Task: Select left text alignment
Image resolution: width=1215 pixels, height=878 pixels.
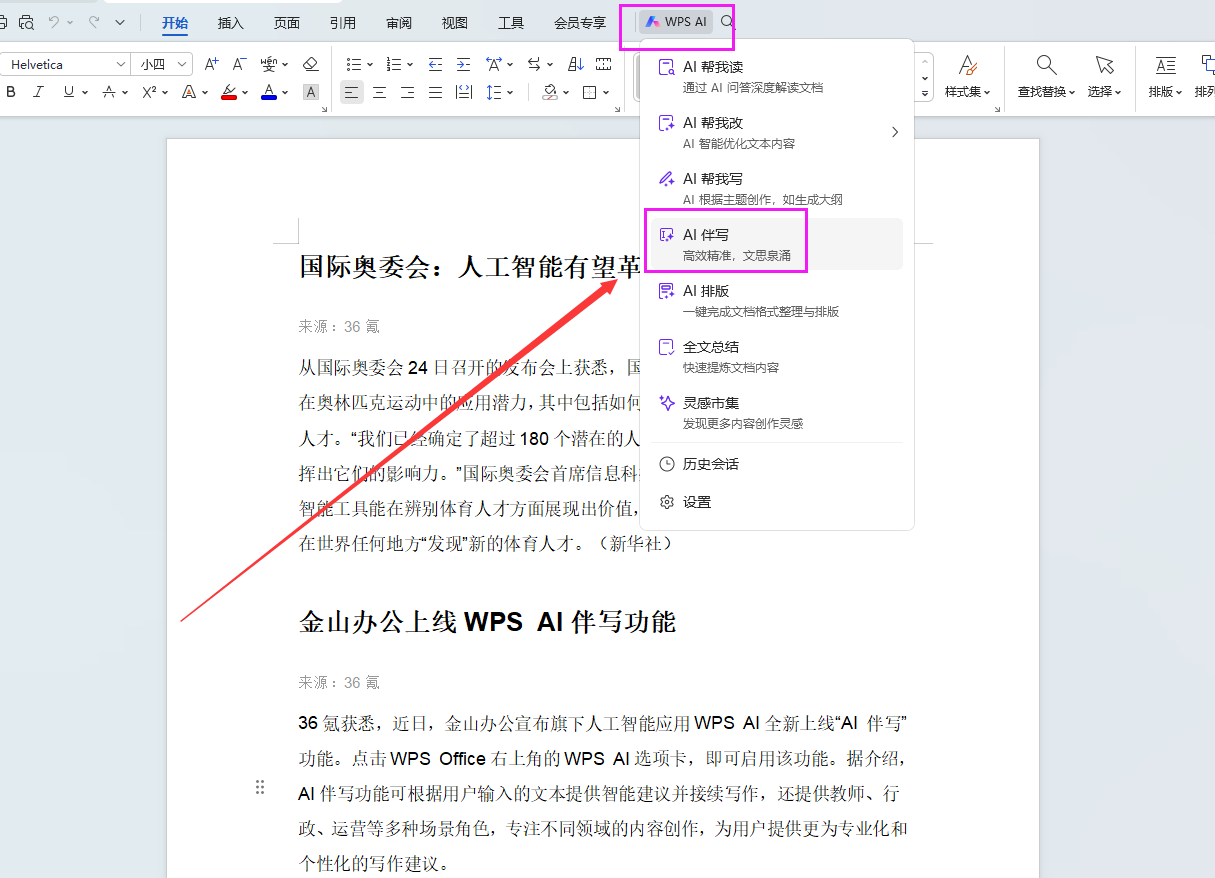Action: pos(351,92)
